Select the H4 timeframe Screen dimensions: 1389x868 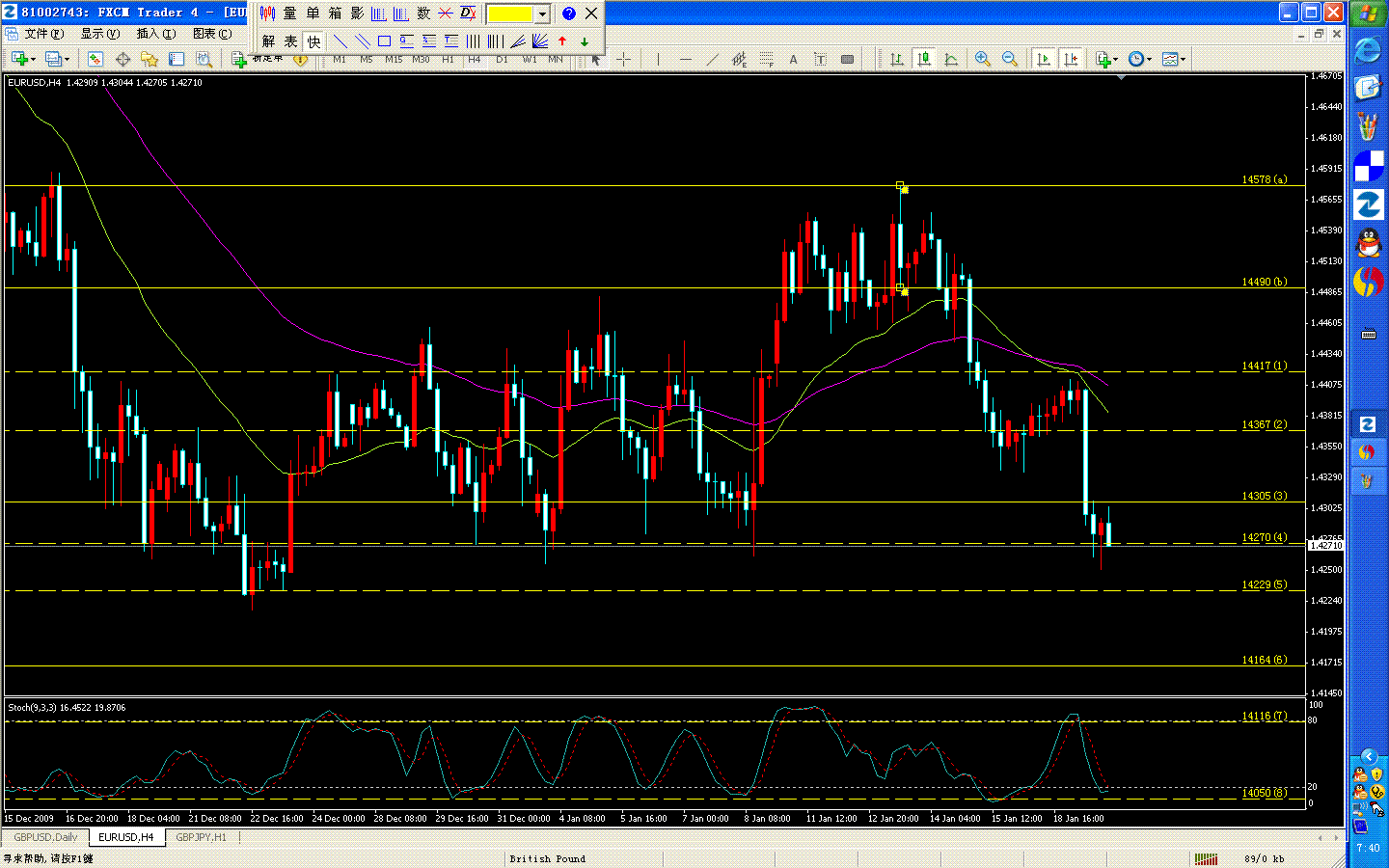[x=475, y=60]
